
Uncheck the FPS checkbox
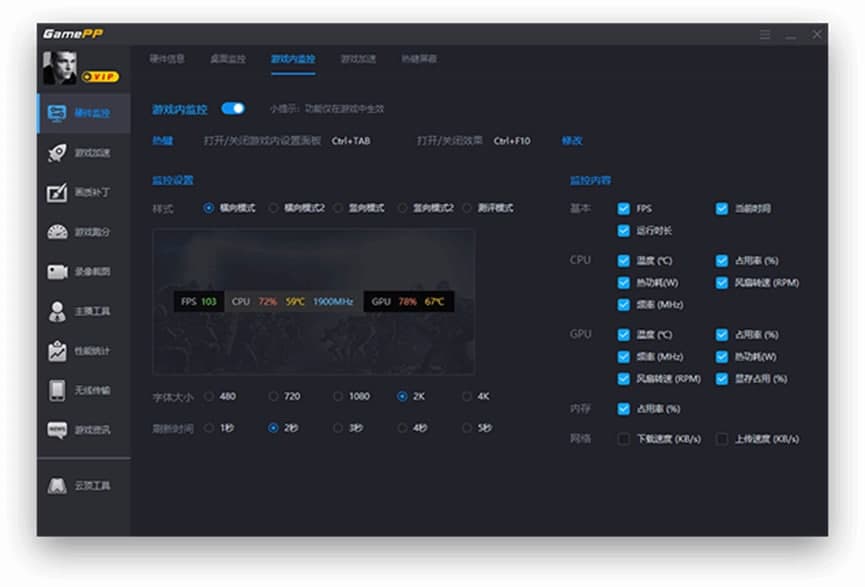click(x=623, y=209)
